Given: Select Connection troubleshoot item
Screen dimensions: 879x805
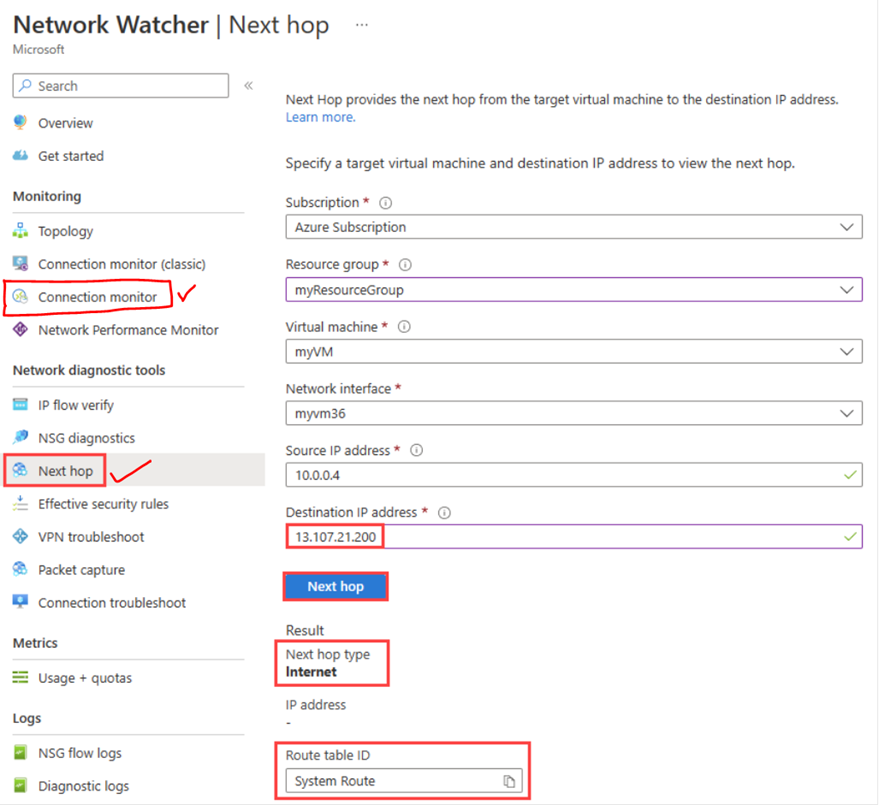Looking at the screenshot, I should coord(112,603).
